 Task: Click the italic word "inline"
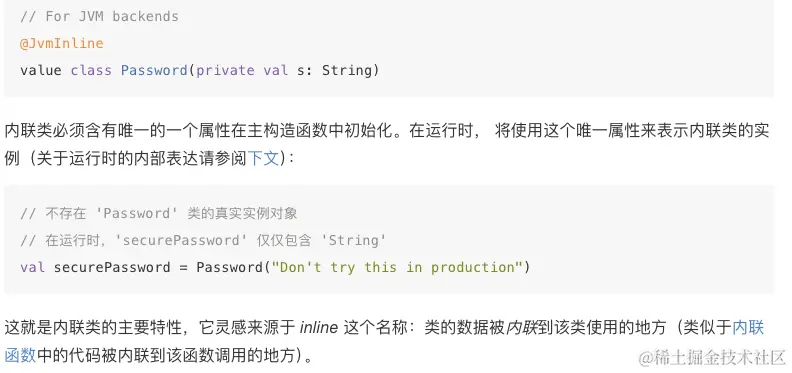319,328
